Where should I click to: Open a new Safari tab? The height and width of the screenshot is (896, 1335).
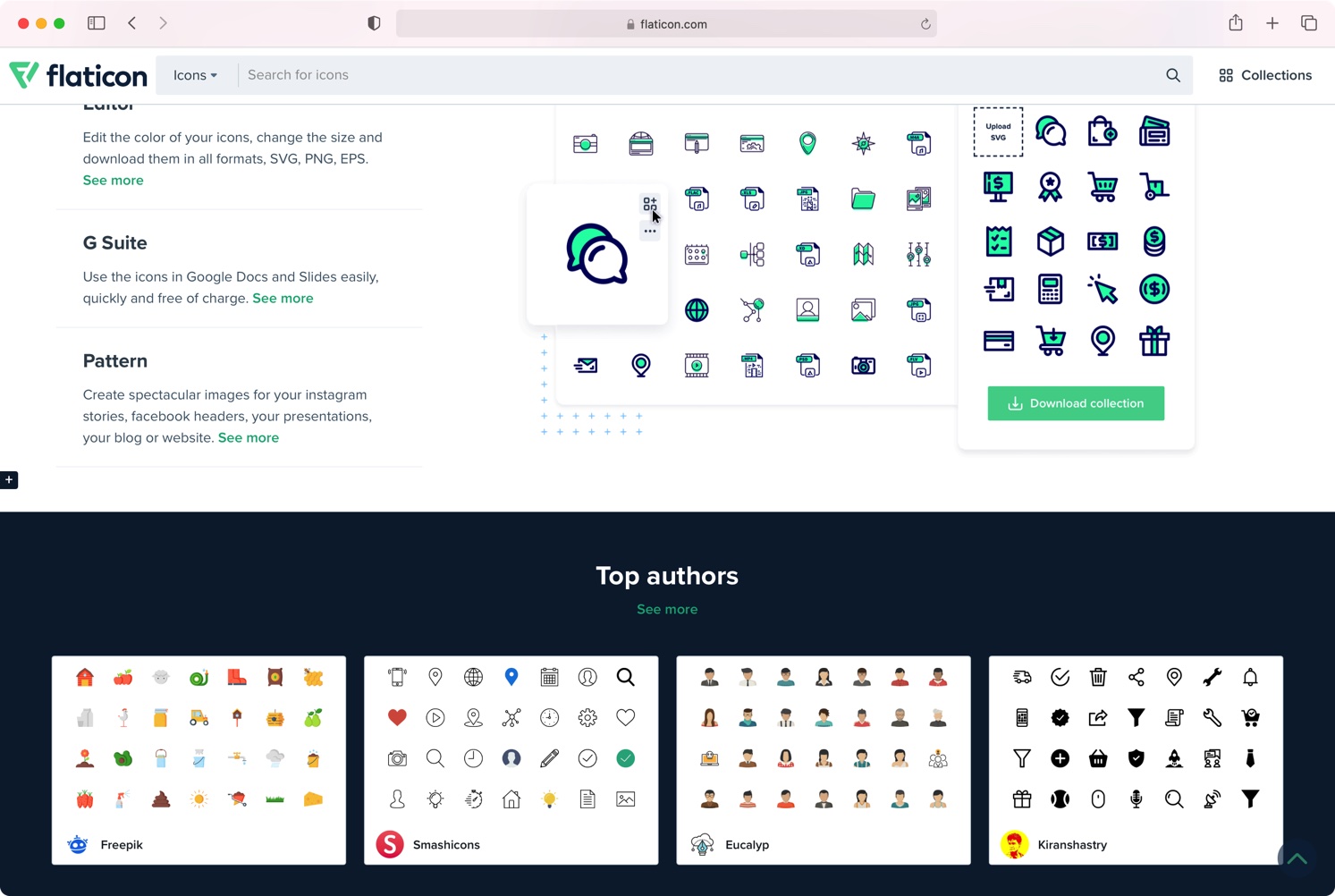click(1272, 23)
